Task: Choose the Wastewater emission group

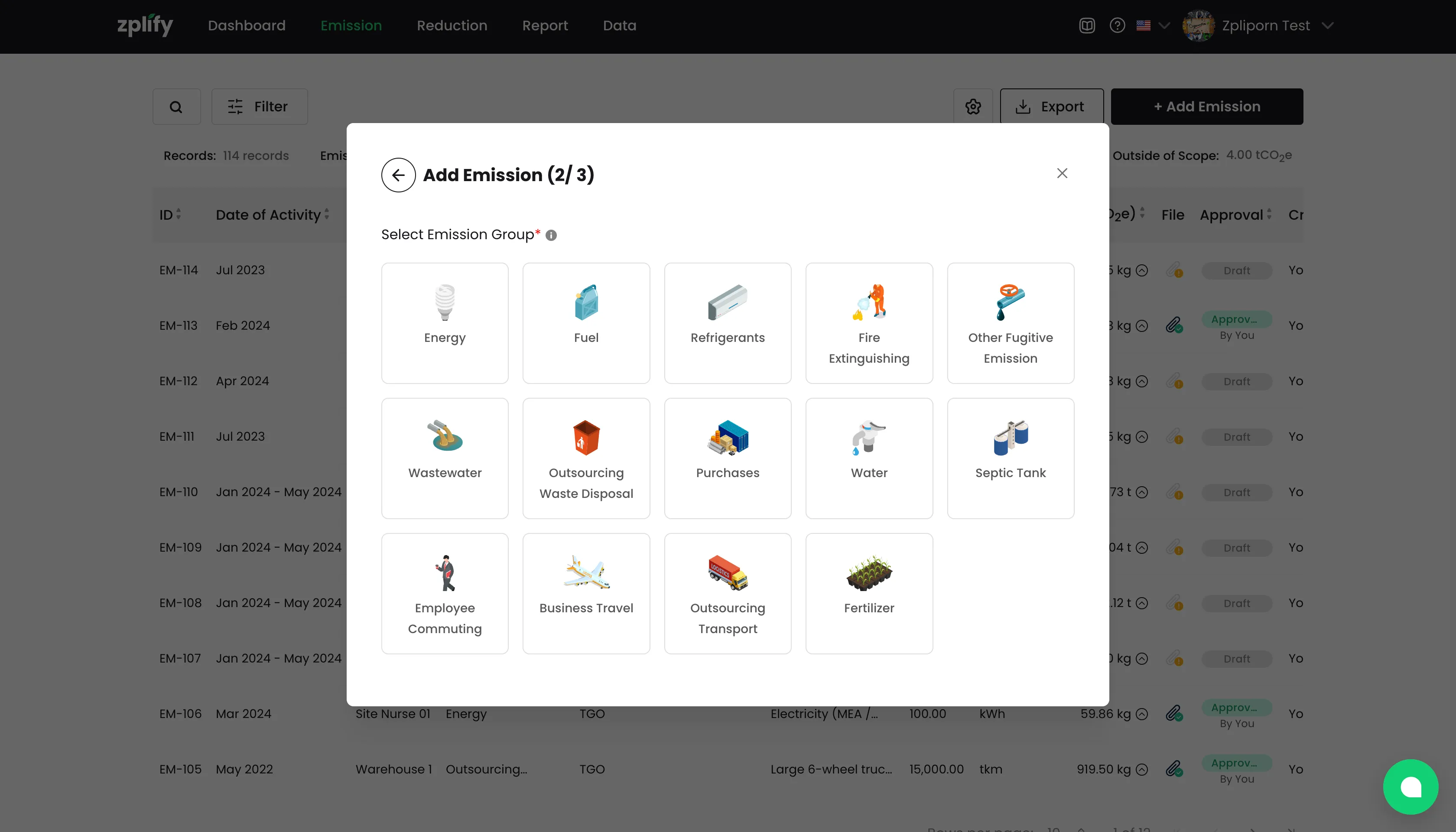Action: [445, 458]
